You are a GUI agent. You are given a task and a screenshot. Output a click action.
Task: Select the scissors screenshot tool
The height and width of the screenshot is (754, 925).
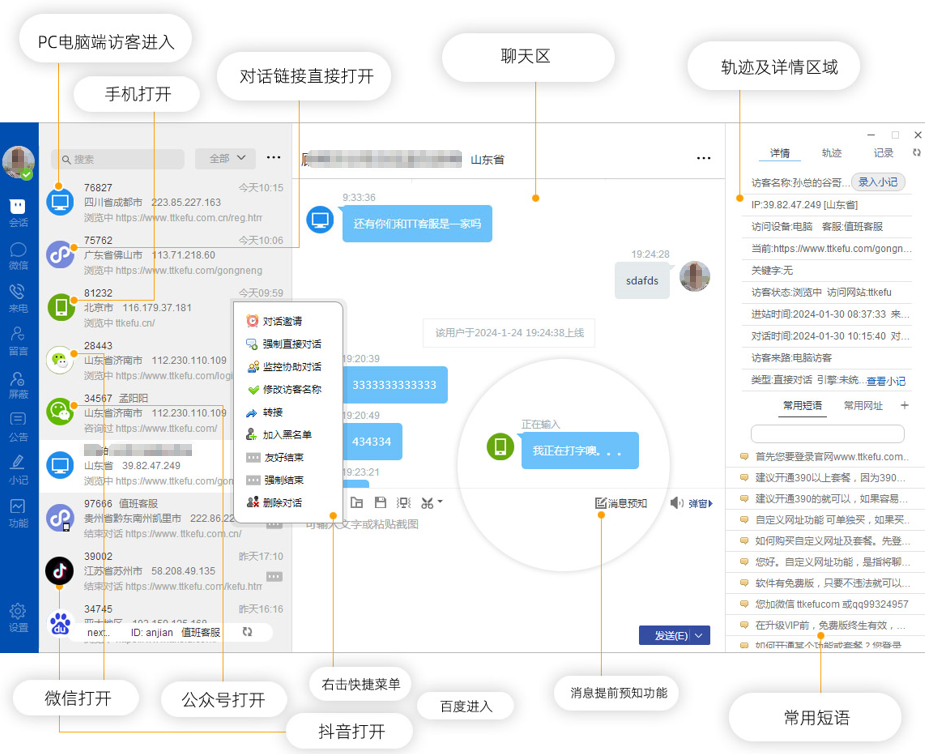coord(426,503)
